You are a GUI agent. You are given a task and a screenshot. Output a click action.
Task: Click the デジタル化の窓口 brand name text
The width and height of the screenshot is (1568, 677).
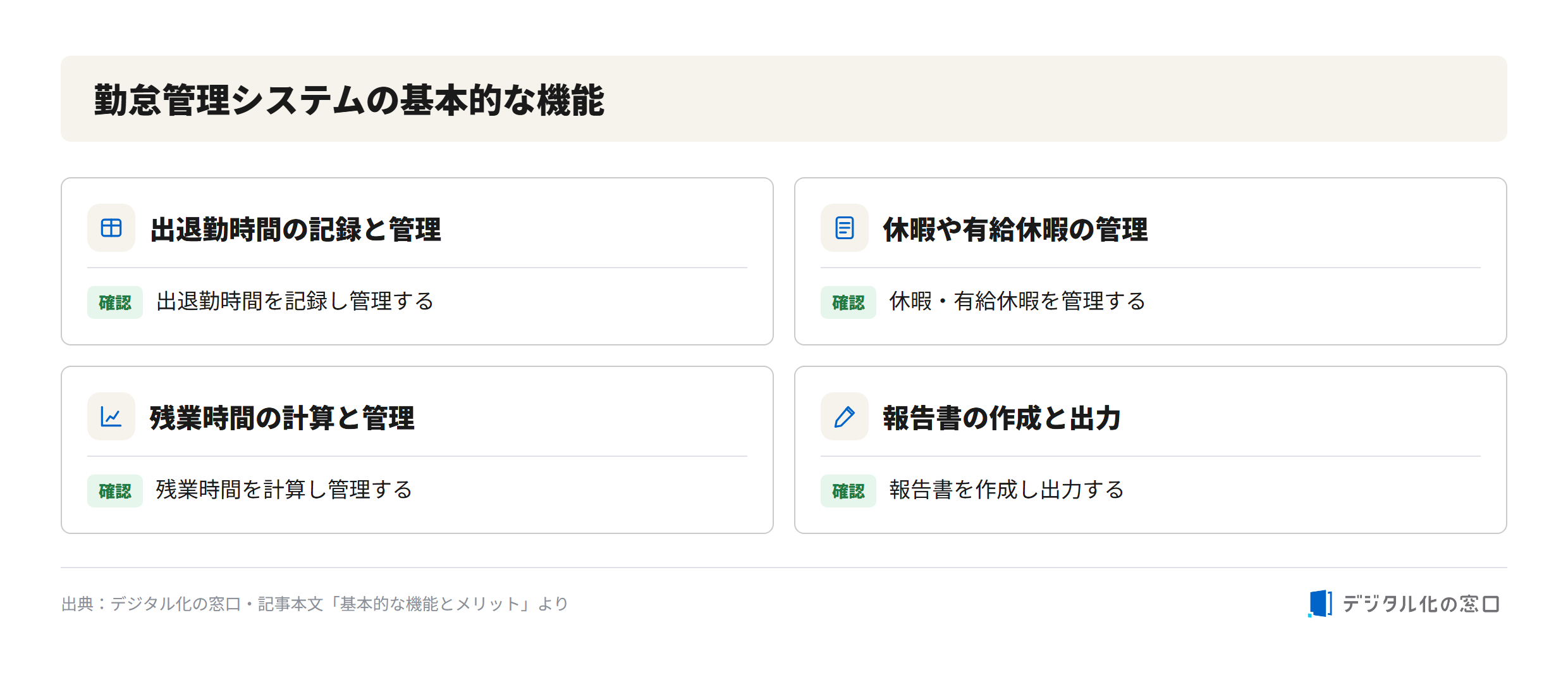tap(1421, 604)
